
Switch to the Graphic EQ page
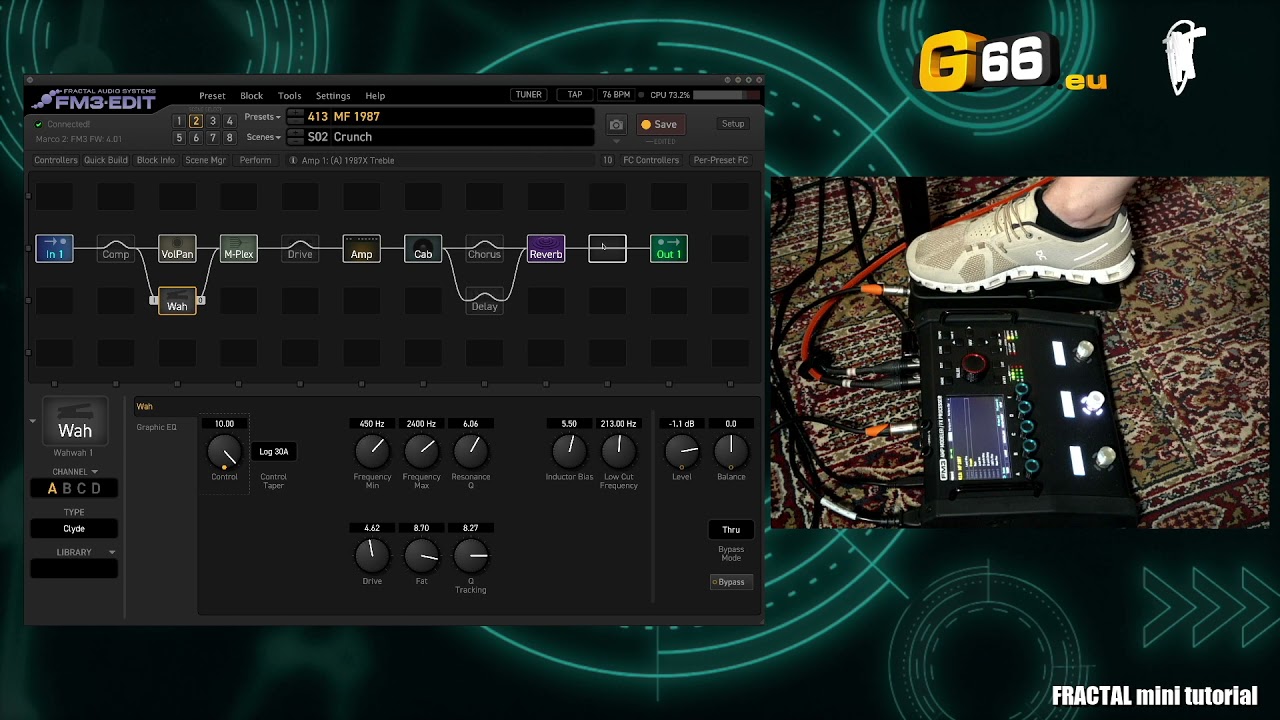pos(157,427)
